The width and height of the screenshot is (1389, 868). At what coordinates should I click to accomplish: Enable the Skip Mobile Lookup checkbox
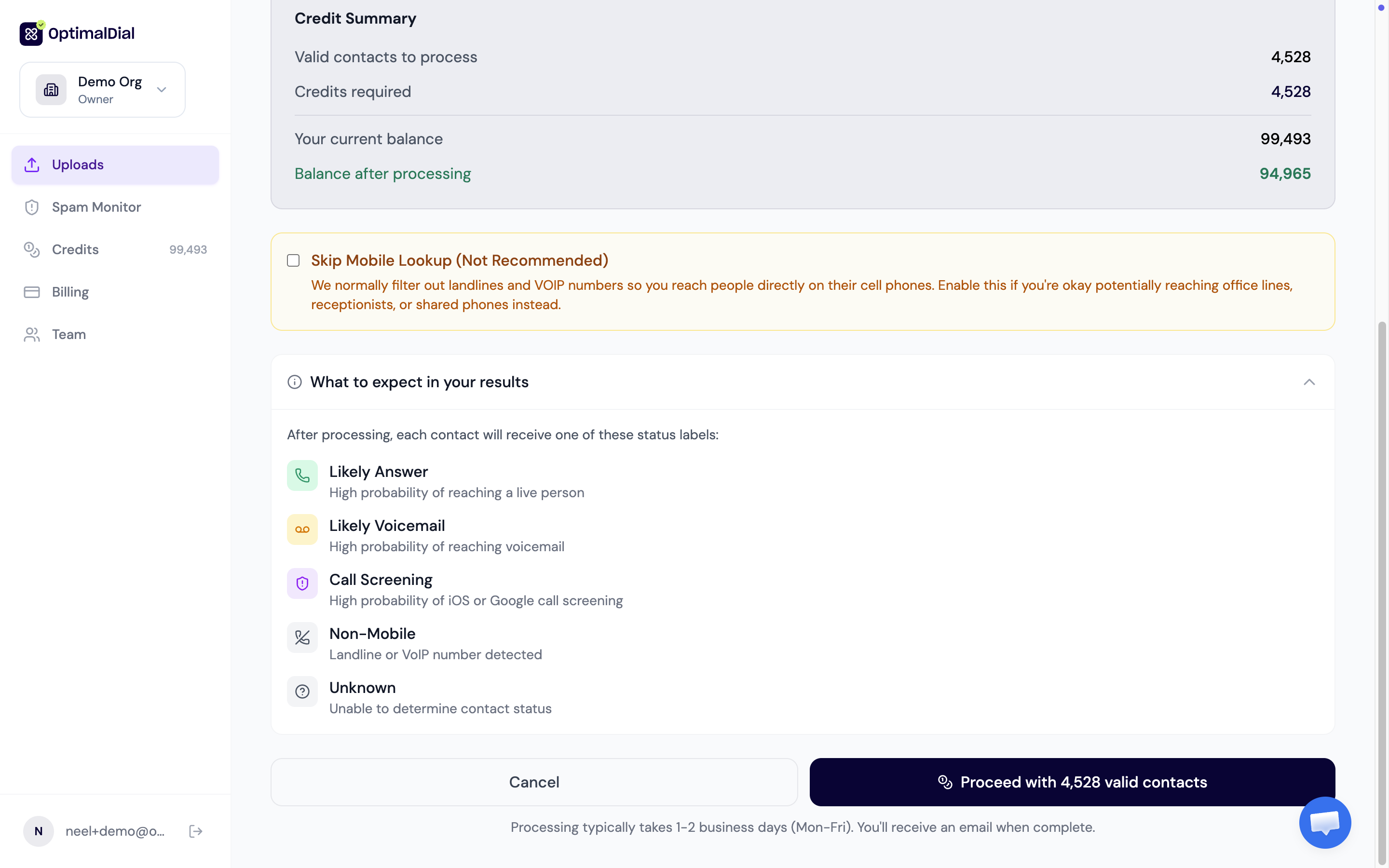[x=293, y=260]
